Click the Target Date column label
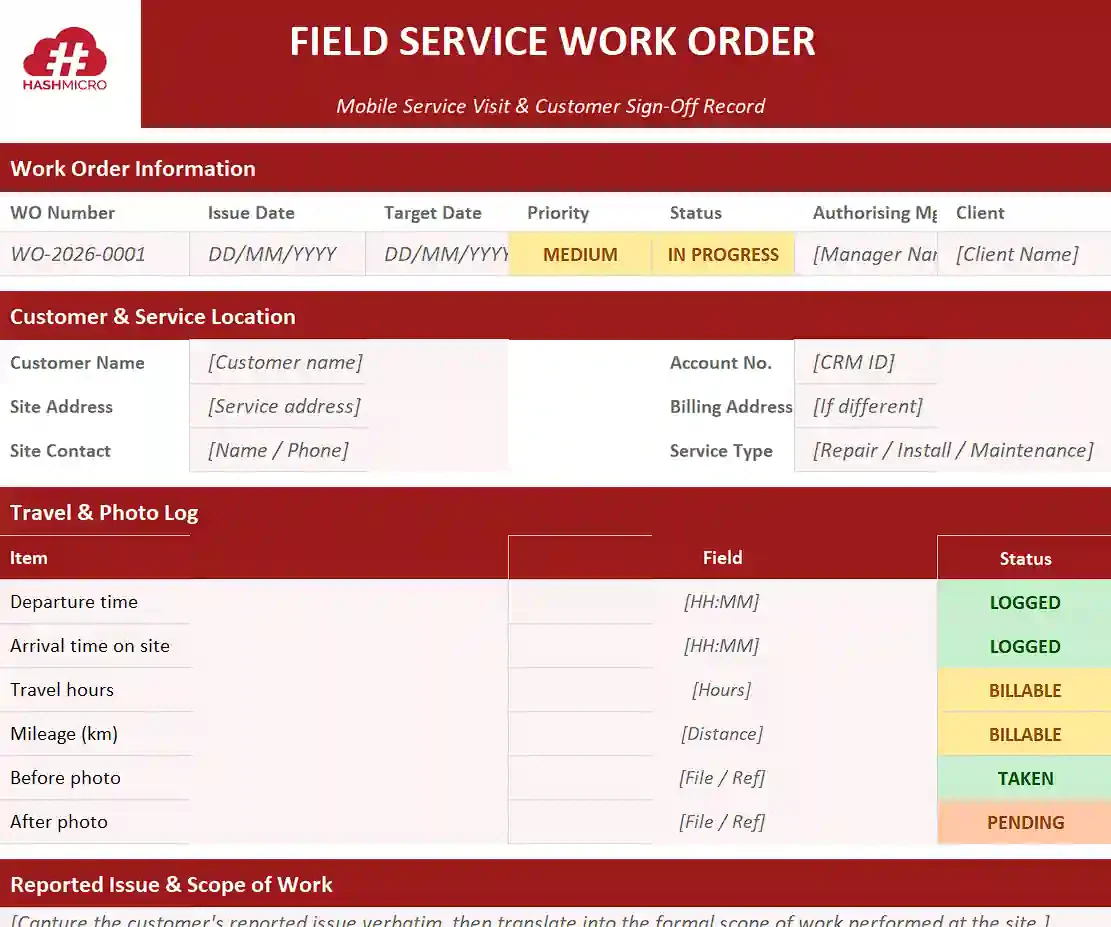Screen dimensions: 1111x927 (432, 213)
